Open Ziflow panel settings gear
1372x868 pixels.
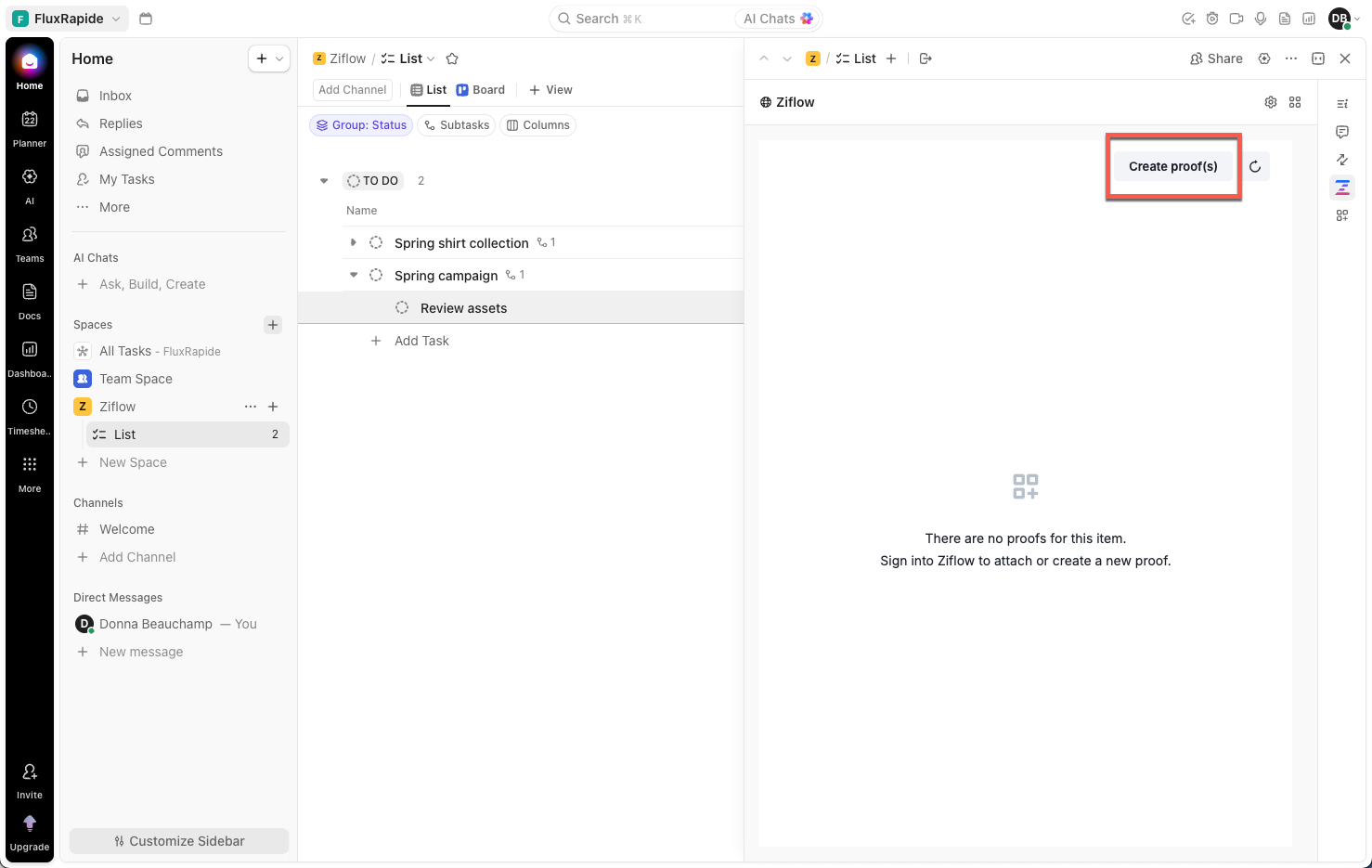[x=1271, y=102]
